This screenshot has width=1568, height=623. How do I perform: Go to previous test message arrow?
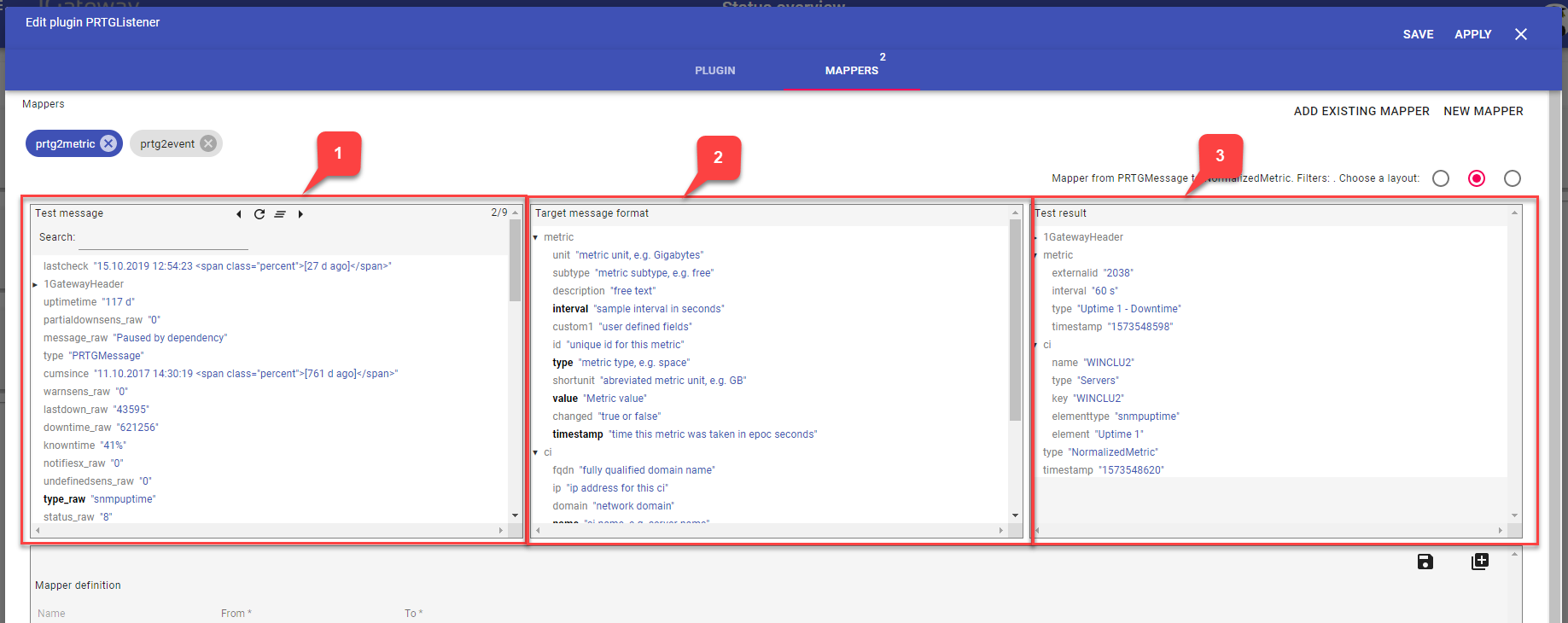(238, 214)
